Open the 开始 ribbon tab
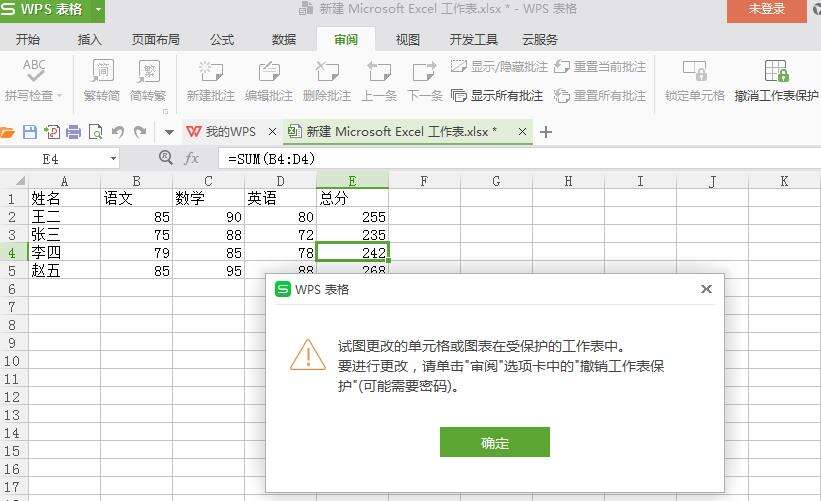 (x=28, y=40)
